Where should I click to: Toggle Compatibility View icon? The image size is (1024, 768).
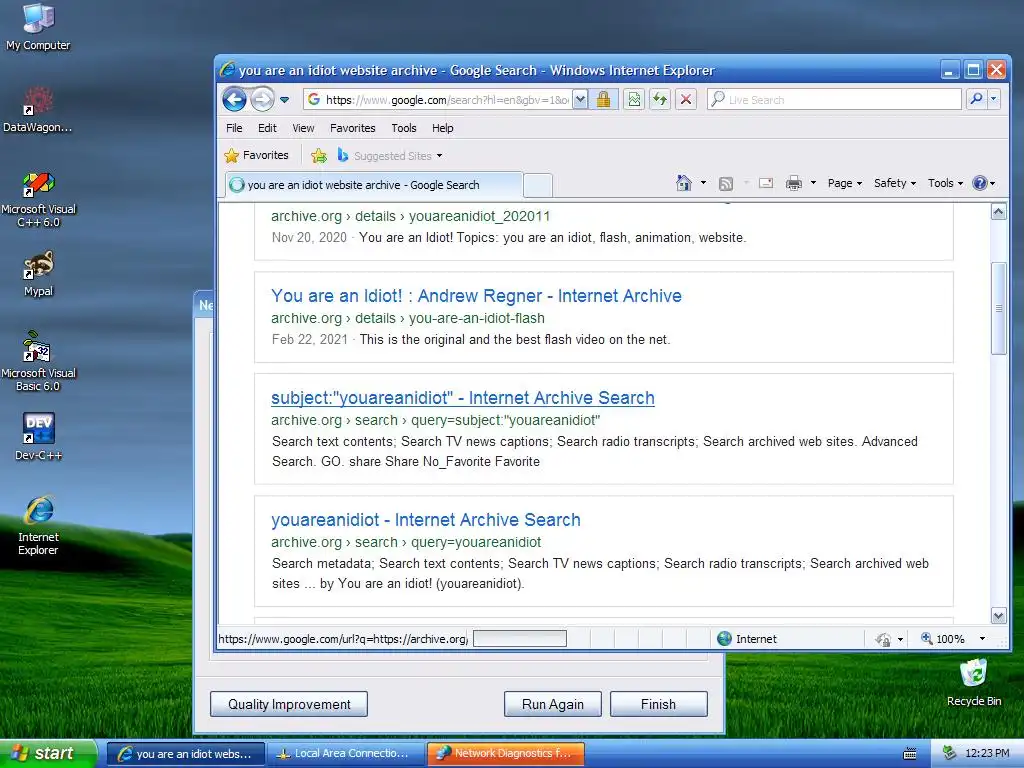633,99
